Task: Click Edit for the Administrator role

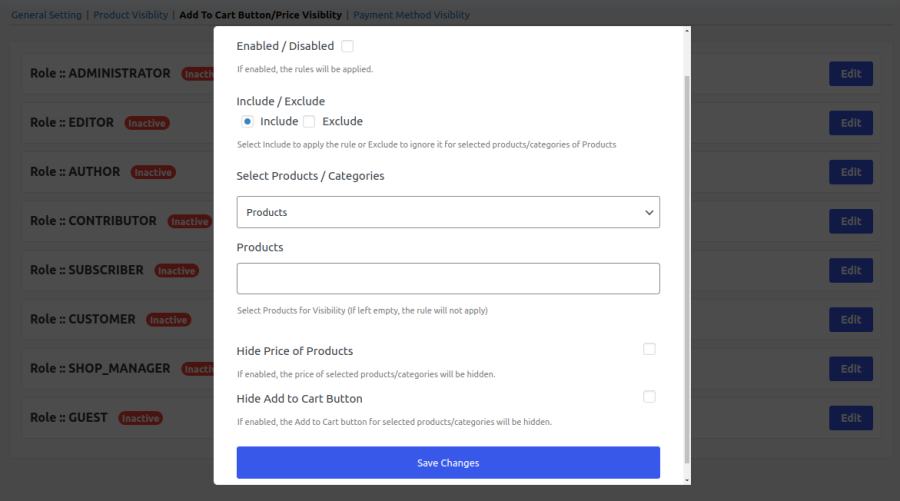Action: tap(850, 74)
